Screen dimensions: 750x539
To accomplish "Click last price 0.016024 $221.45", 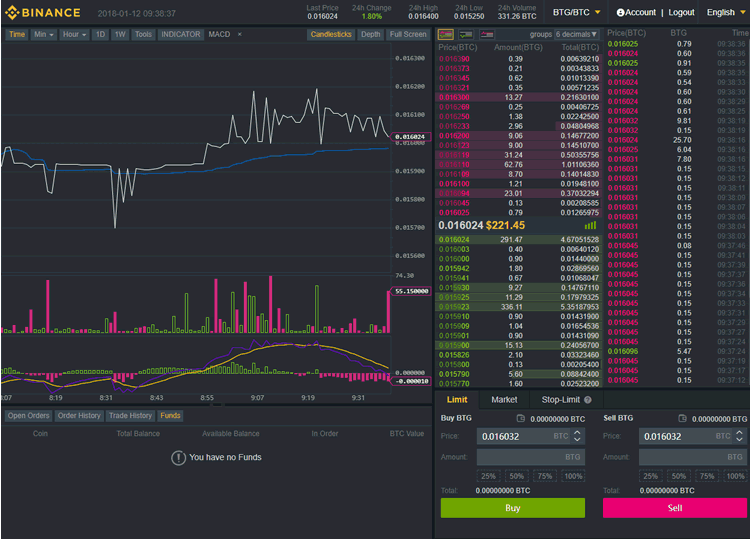I will coord(482,225).
